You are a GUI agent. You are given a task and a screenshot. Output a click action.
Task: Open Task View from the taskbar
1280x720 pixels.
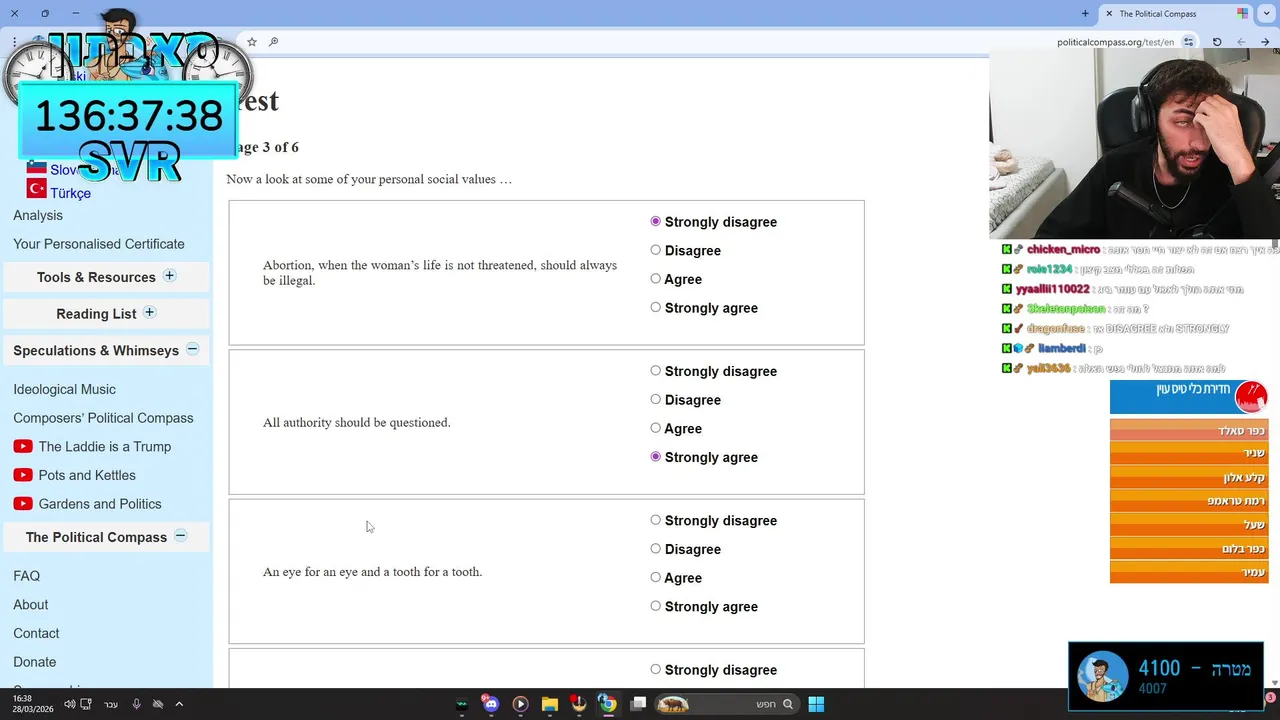[638, 704]
